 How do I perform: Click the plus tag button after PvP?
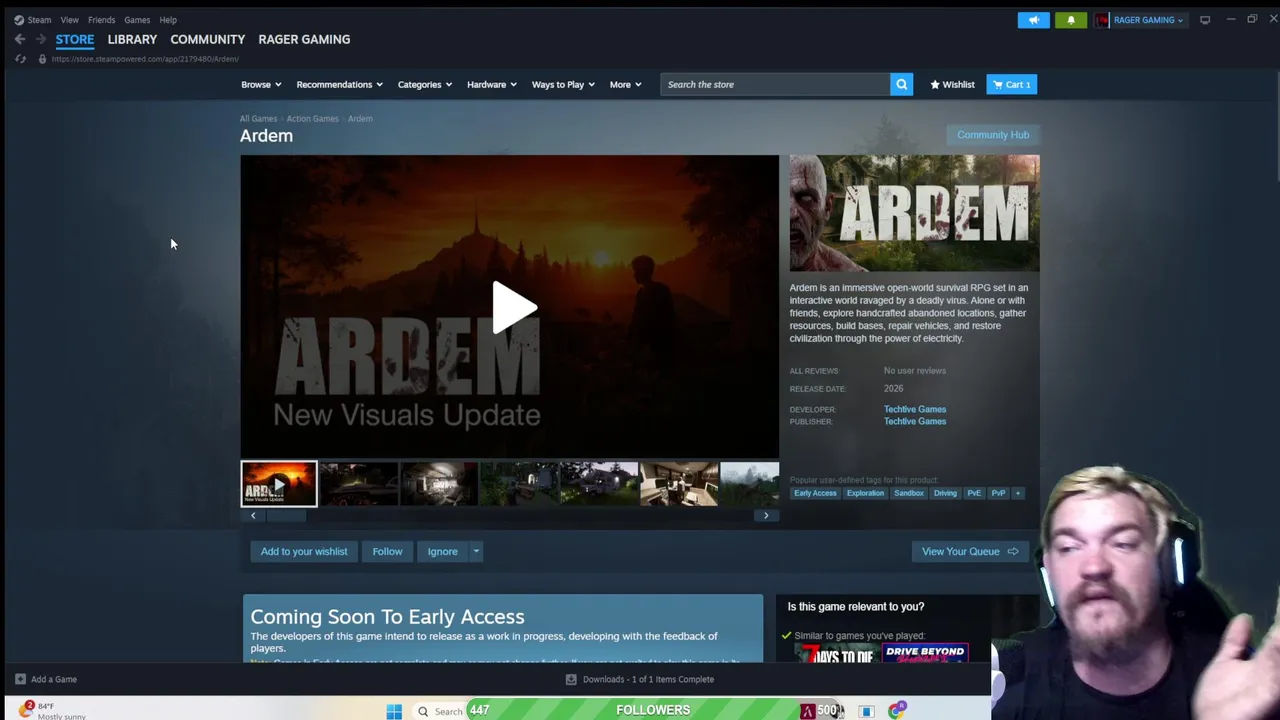(x=1018, y=493)
